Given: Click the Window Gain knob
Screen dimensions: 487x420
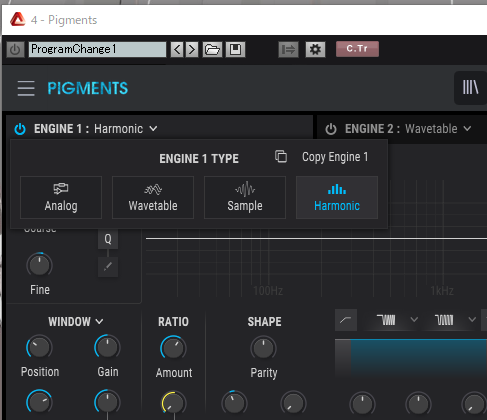Looking at the screenshot, I should click(x=107, y=347).
